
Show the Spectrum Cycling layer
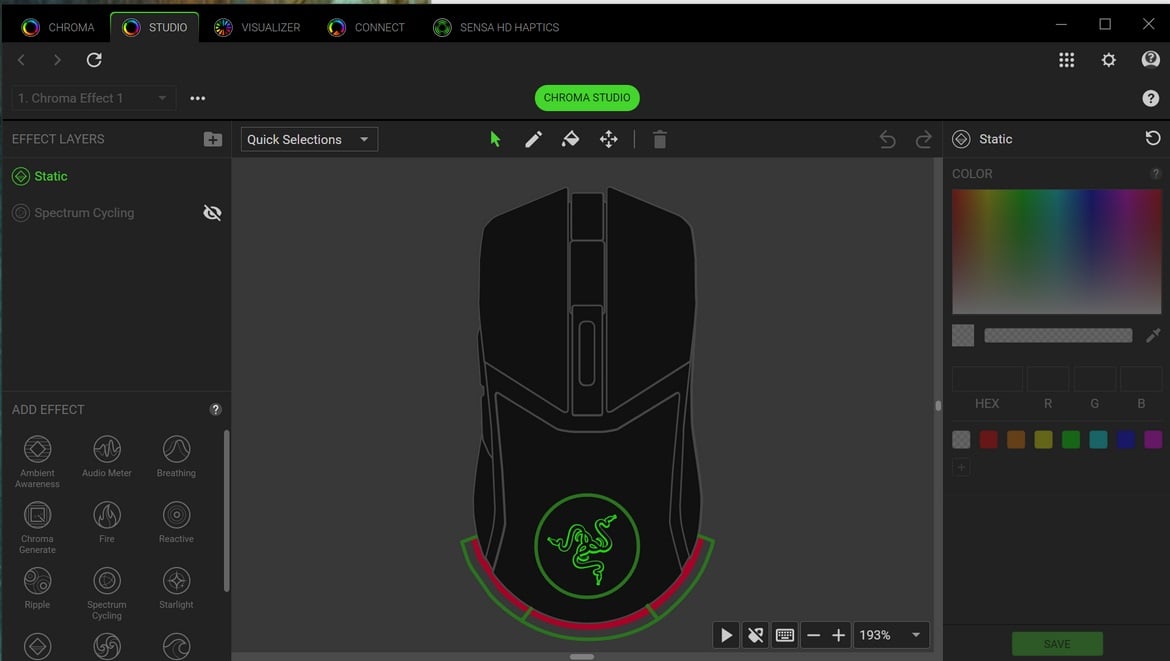(x=212, y=213)
